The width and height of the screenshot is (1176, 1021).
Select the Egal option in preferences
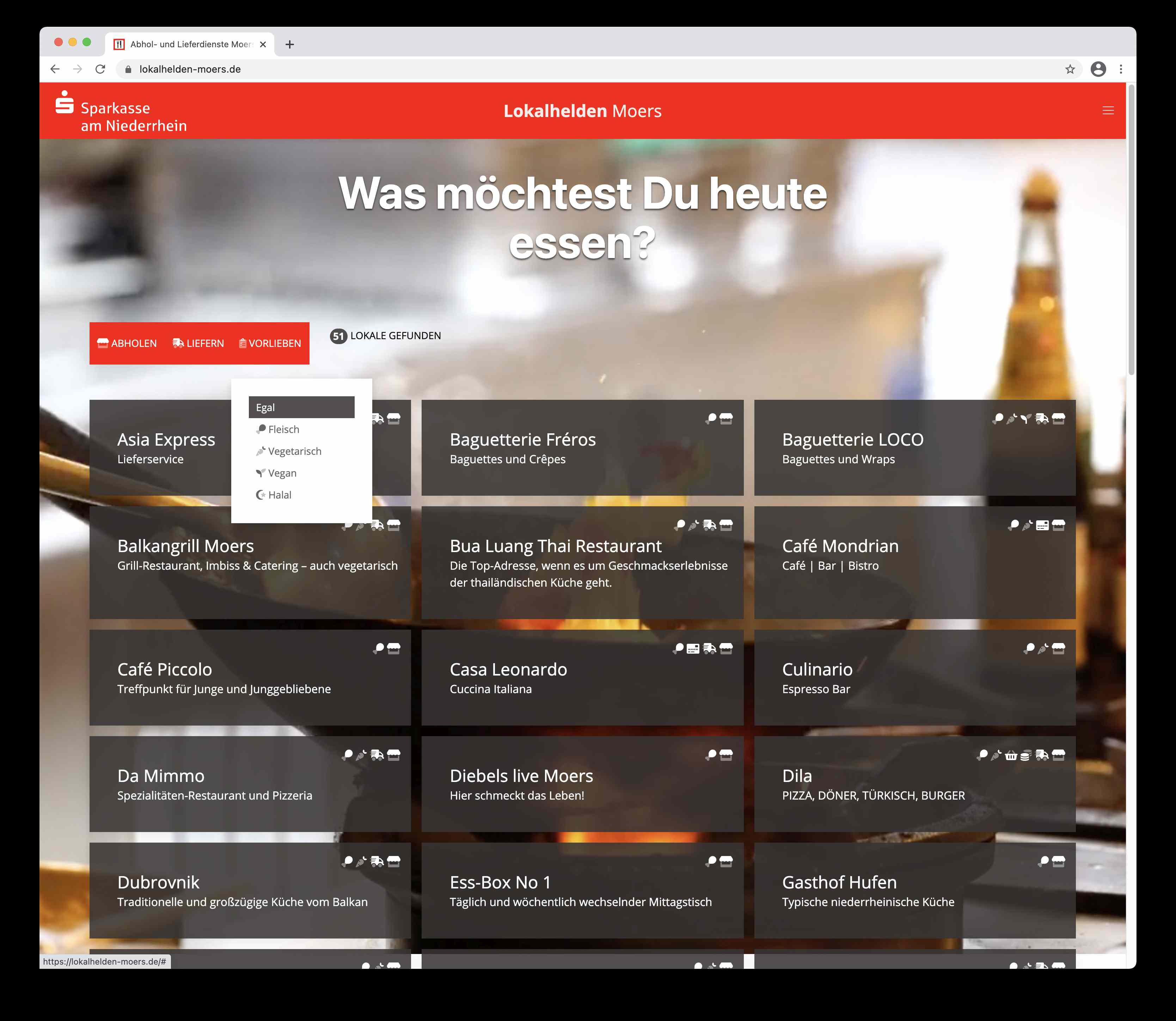coord(301,407)
